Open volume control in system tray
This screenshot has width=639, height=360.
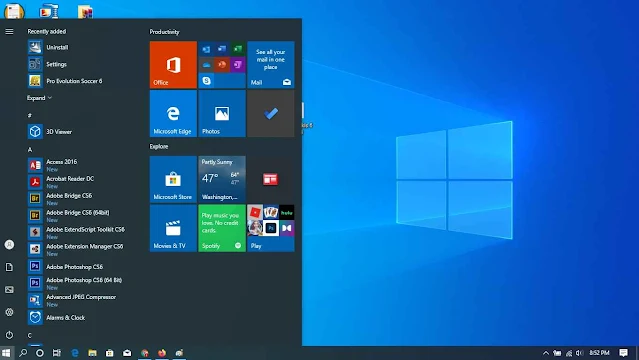pyautogui.click(x=579, y=353)
